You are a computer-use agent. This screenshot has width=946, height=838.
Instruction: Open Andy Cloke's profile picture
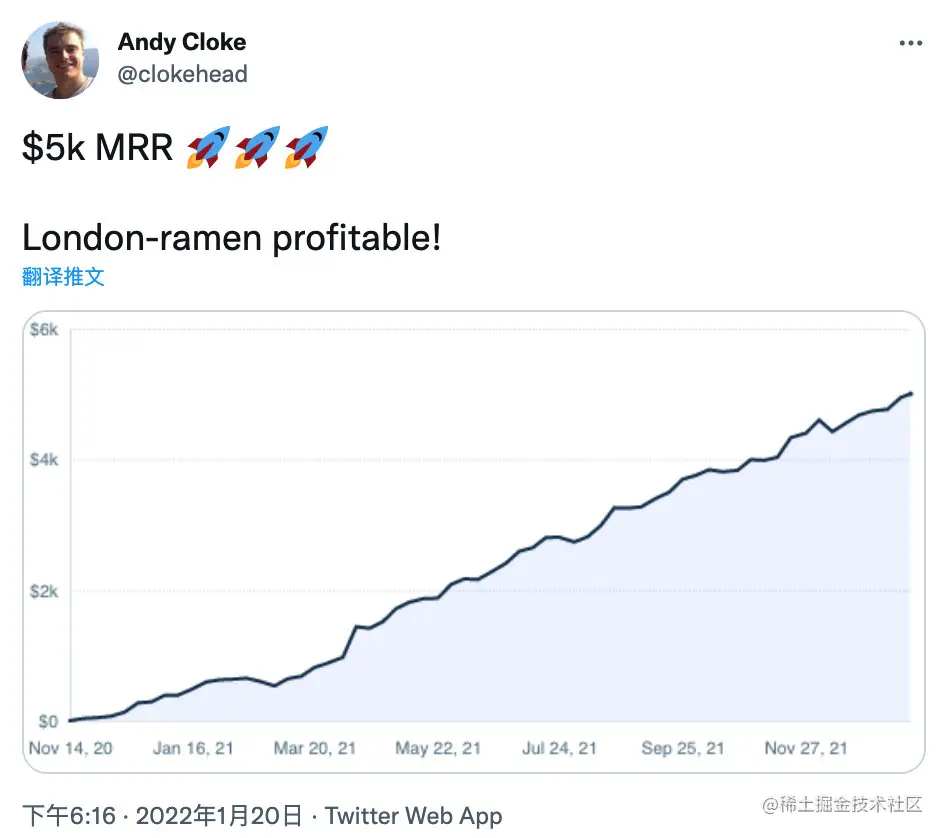[60, 60]
